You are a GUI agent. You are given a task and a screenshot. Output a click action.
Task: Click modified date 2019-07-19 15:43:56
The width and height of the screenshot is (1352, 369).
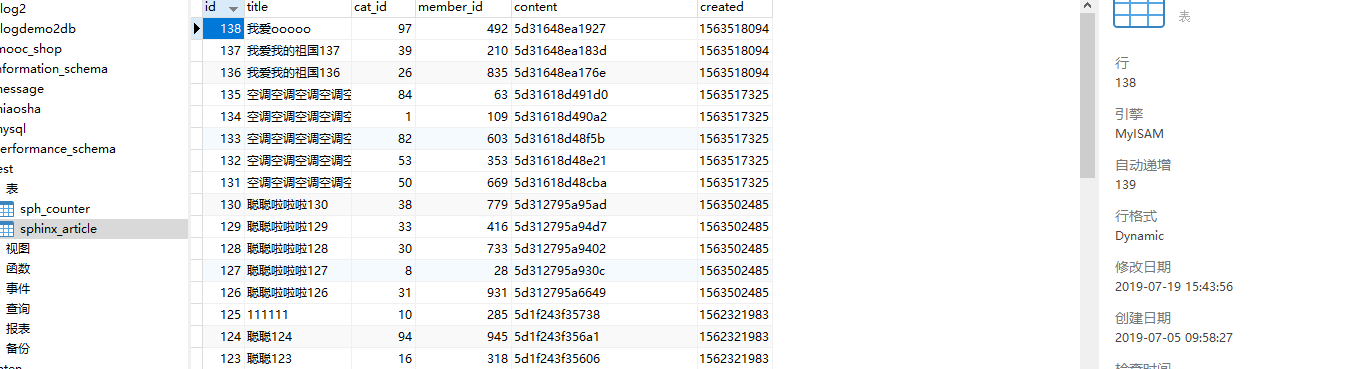[1174, 287]
